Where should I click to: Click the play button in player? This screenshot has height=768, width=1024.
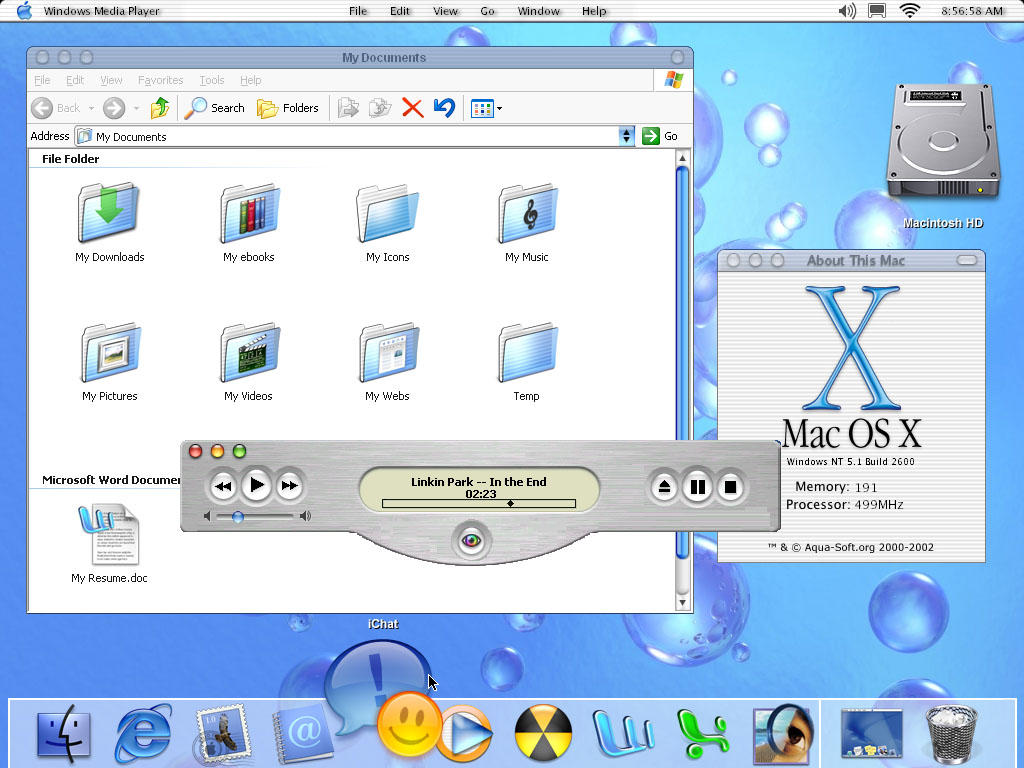point(257,485)
